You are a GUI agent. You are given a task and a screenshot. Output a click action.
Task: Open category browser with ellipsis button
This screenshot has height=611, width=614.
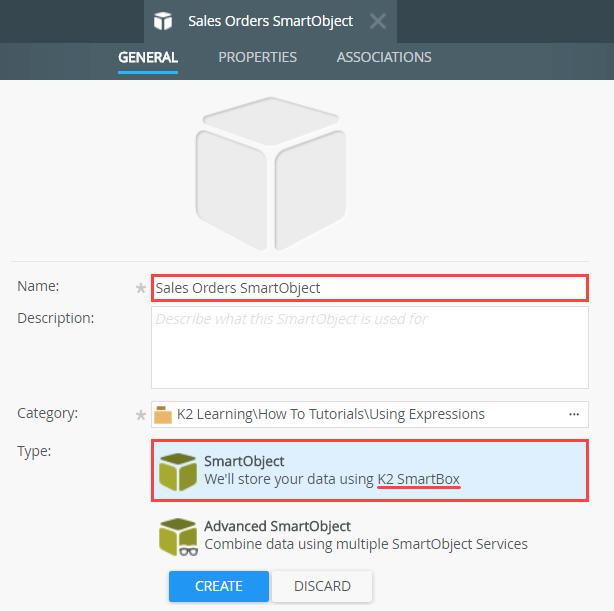click(x=574, y=414)
